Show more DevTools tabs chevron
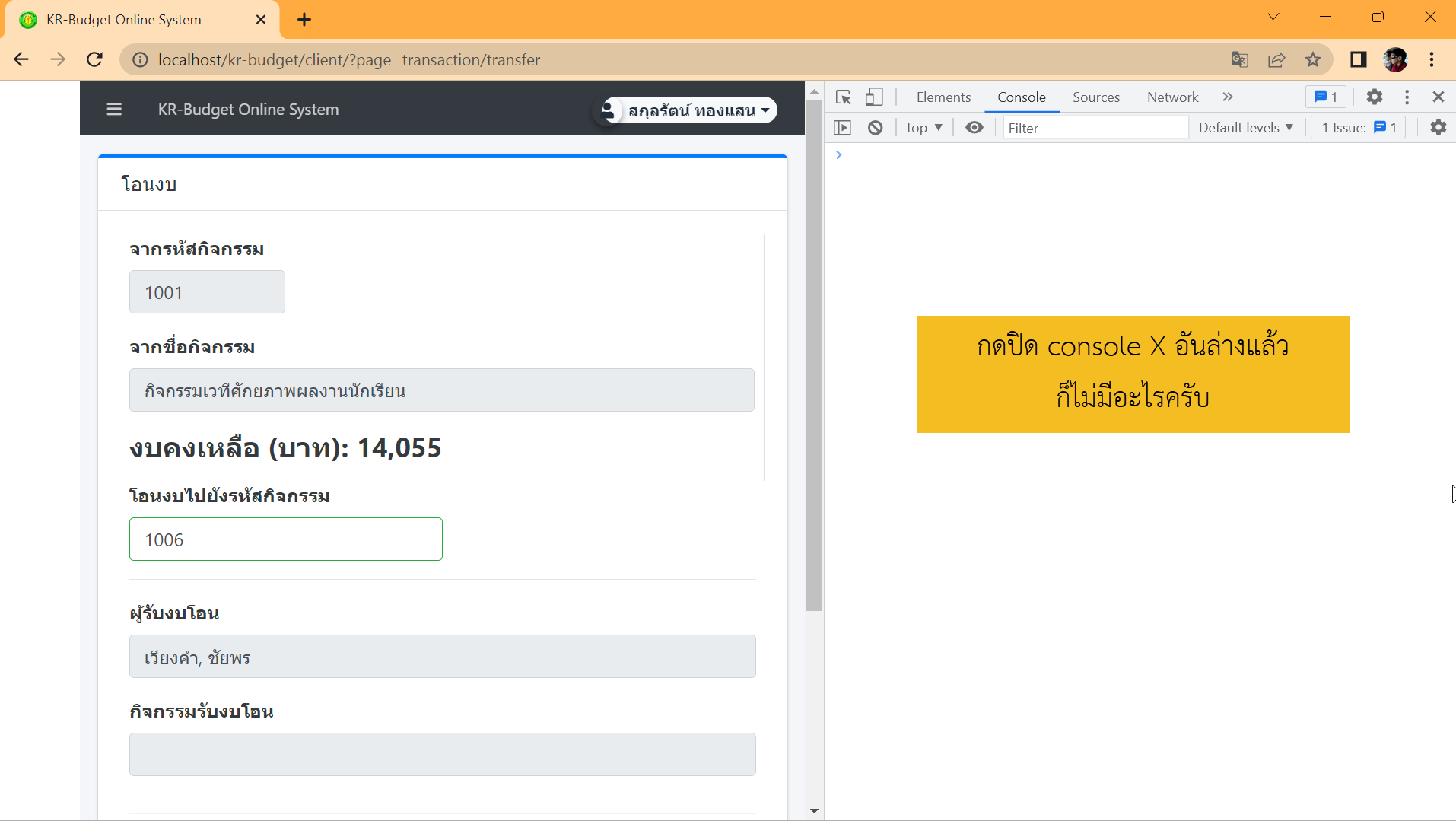Viewport: 1456px width, 821px height. coord(1228,97)
